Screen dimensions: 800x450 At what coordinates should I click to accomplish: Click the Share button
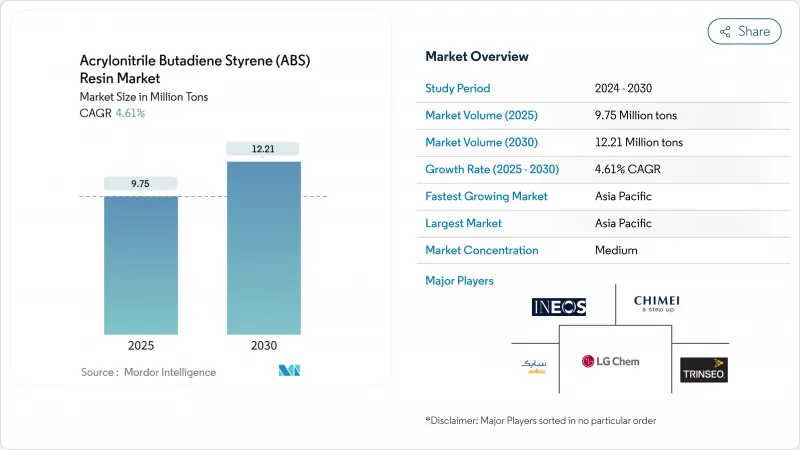pyautogui.click(x=744, y=31)
